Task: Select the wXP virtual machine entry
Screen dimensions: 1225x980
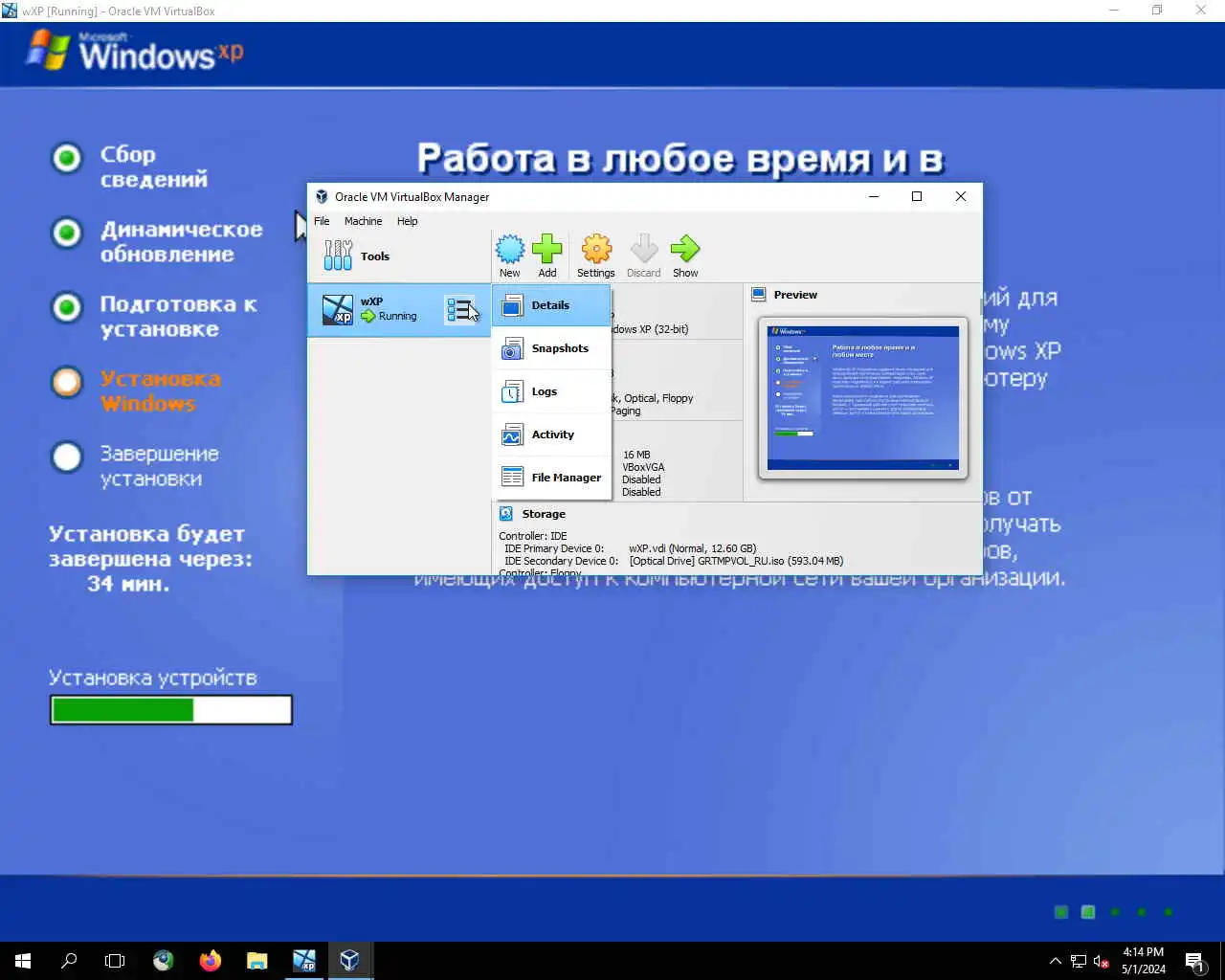Action: click(x=399, y=309)
